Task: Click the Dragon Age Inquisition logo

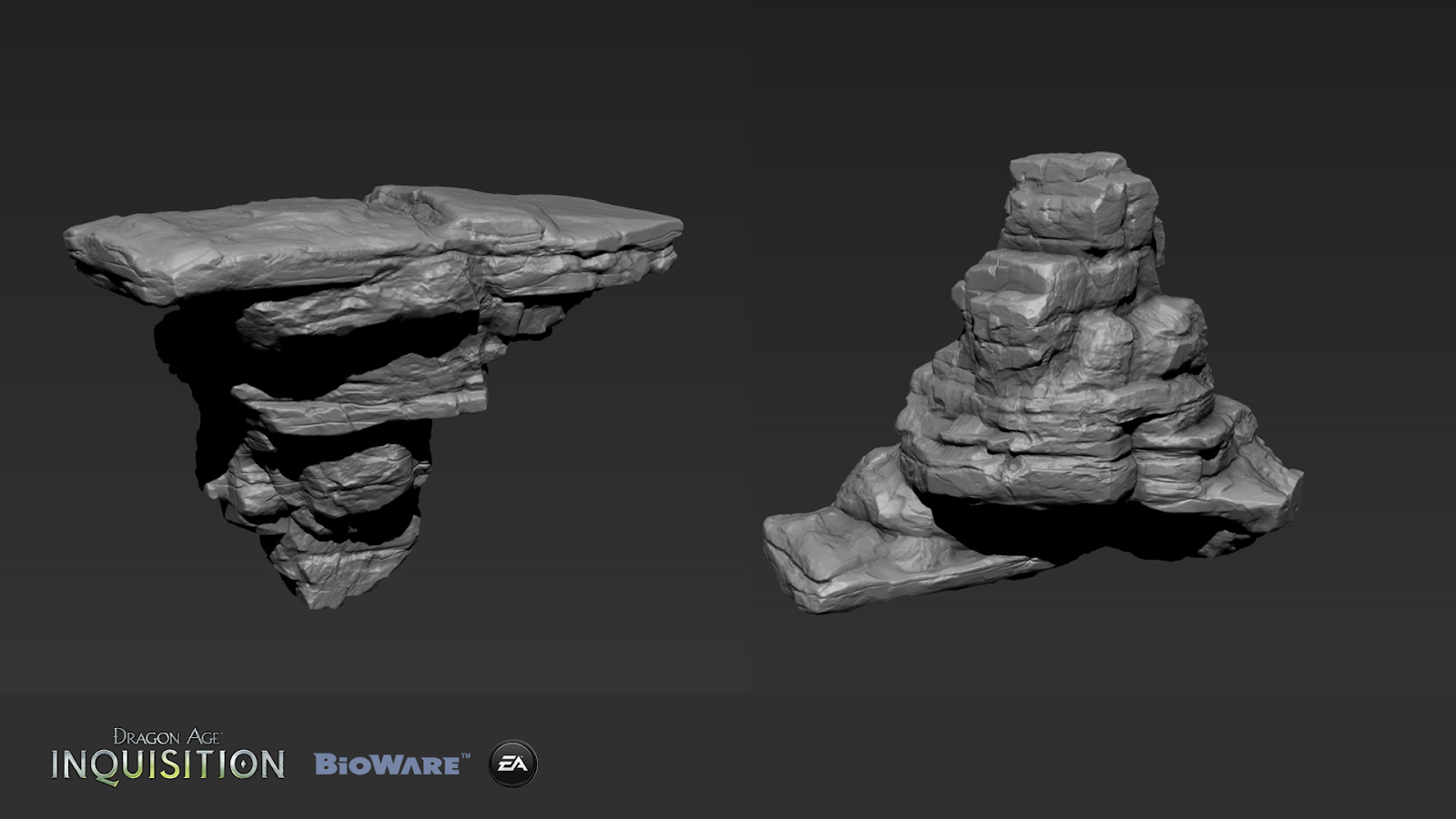Action: point(168,756)
